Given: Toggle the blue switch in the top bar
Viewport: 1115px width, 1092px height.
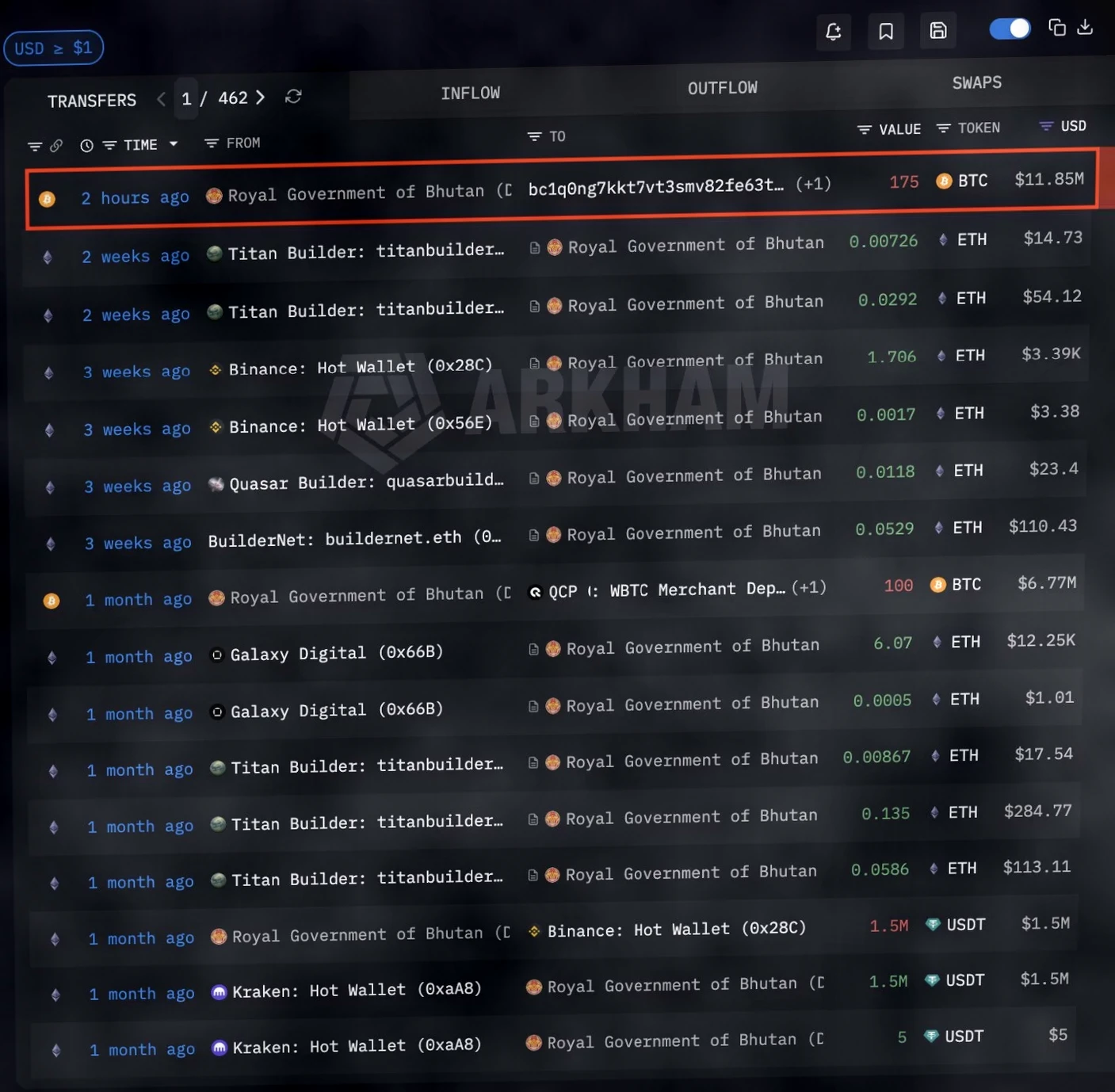Looking at the screenshot, I should click(x=1010, y=29).
